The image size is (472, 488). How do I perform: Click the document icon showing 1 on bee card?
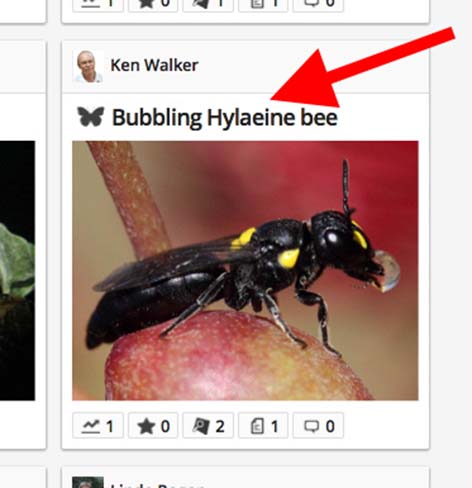263,426
